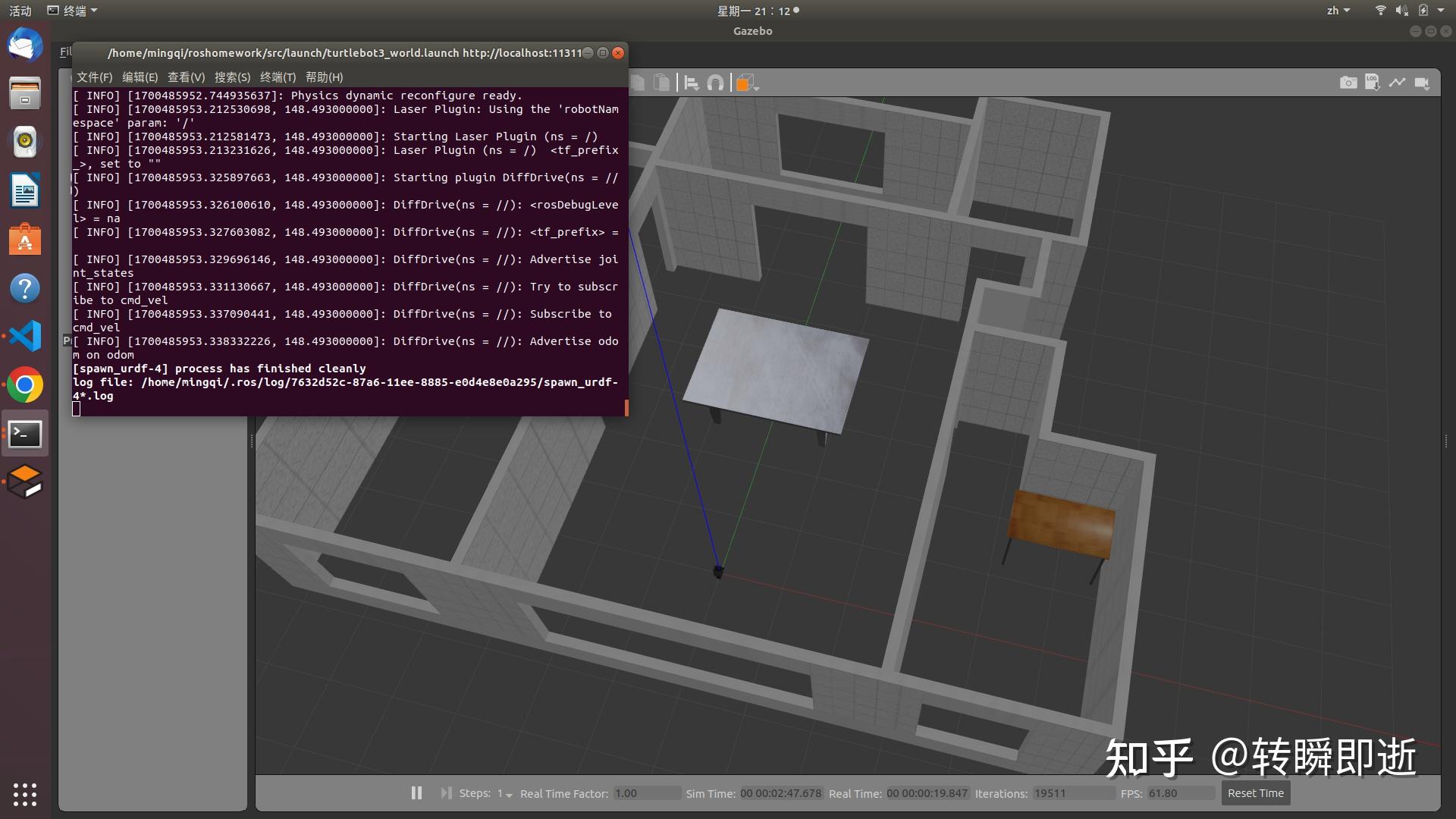Click the terminal window's orange scrollbar

click(626, 407)
